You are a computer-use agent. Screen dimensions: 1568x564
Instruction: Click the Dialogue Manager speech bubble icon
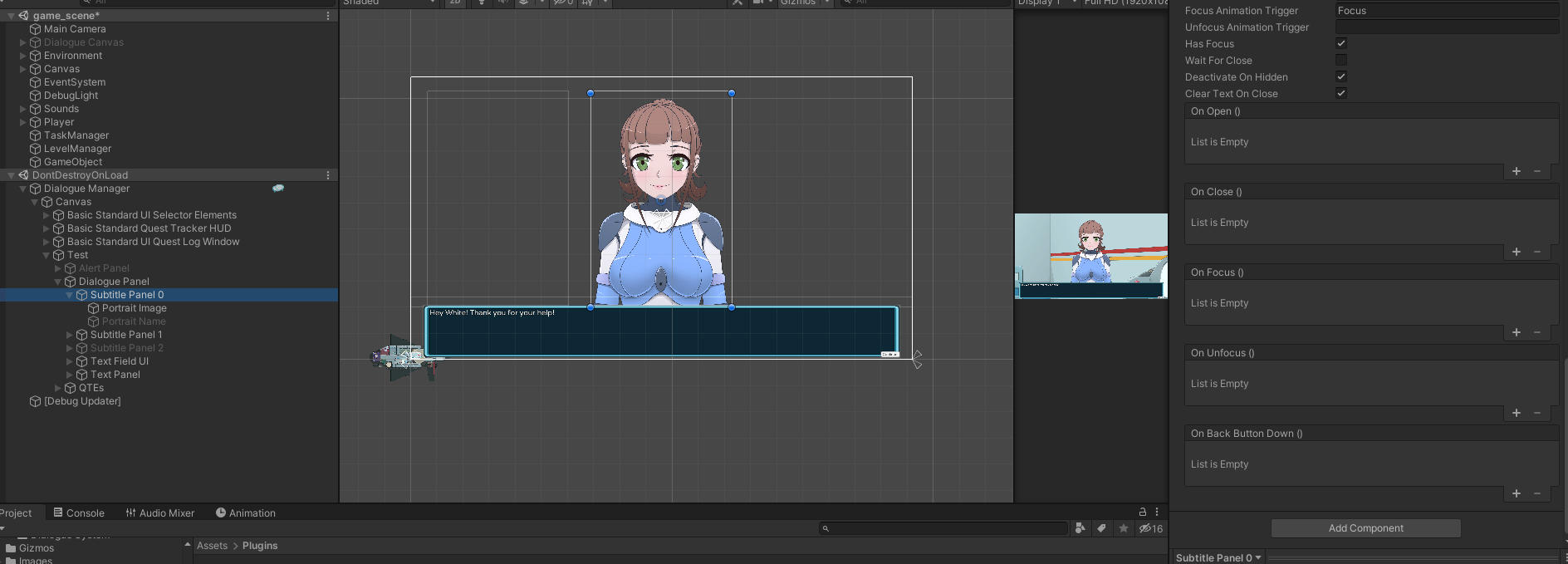278,189
